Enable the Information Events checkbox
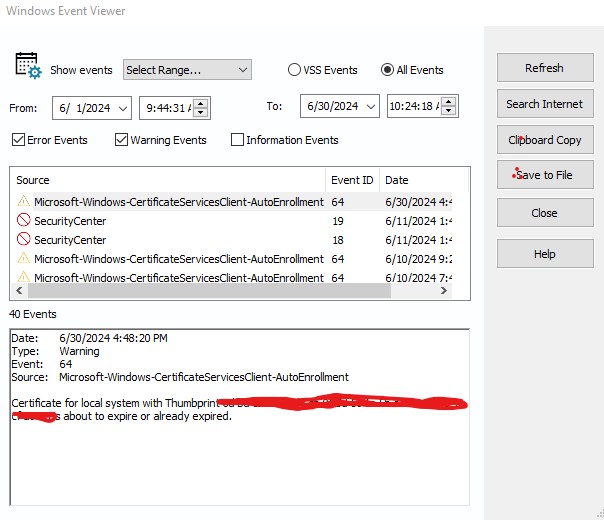604x520 pixels. pyautogui.click(x=238, y=140)
